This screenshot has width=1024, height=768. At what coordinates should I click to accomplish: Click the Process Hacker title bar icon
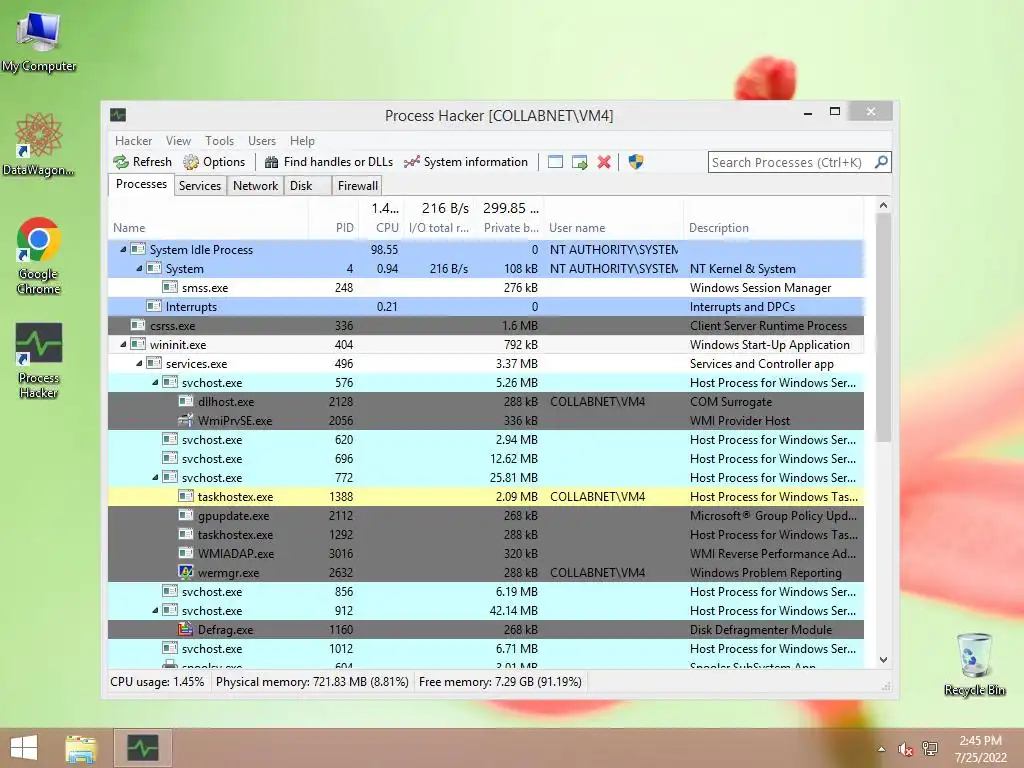point(118,116)
